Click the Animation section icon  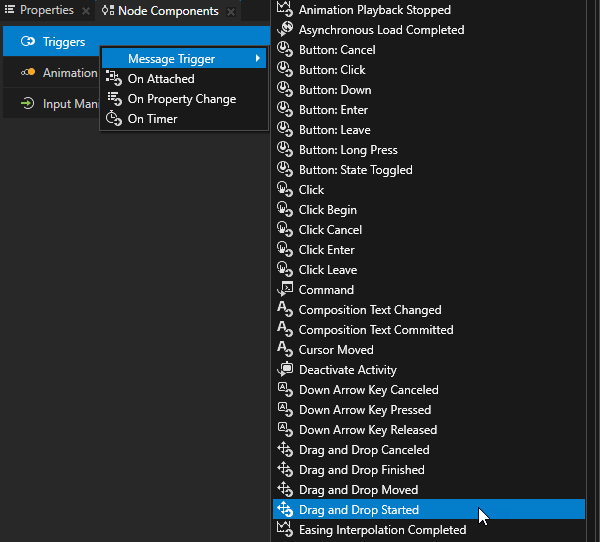(28, 72)
